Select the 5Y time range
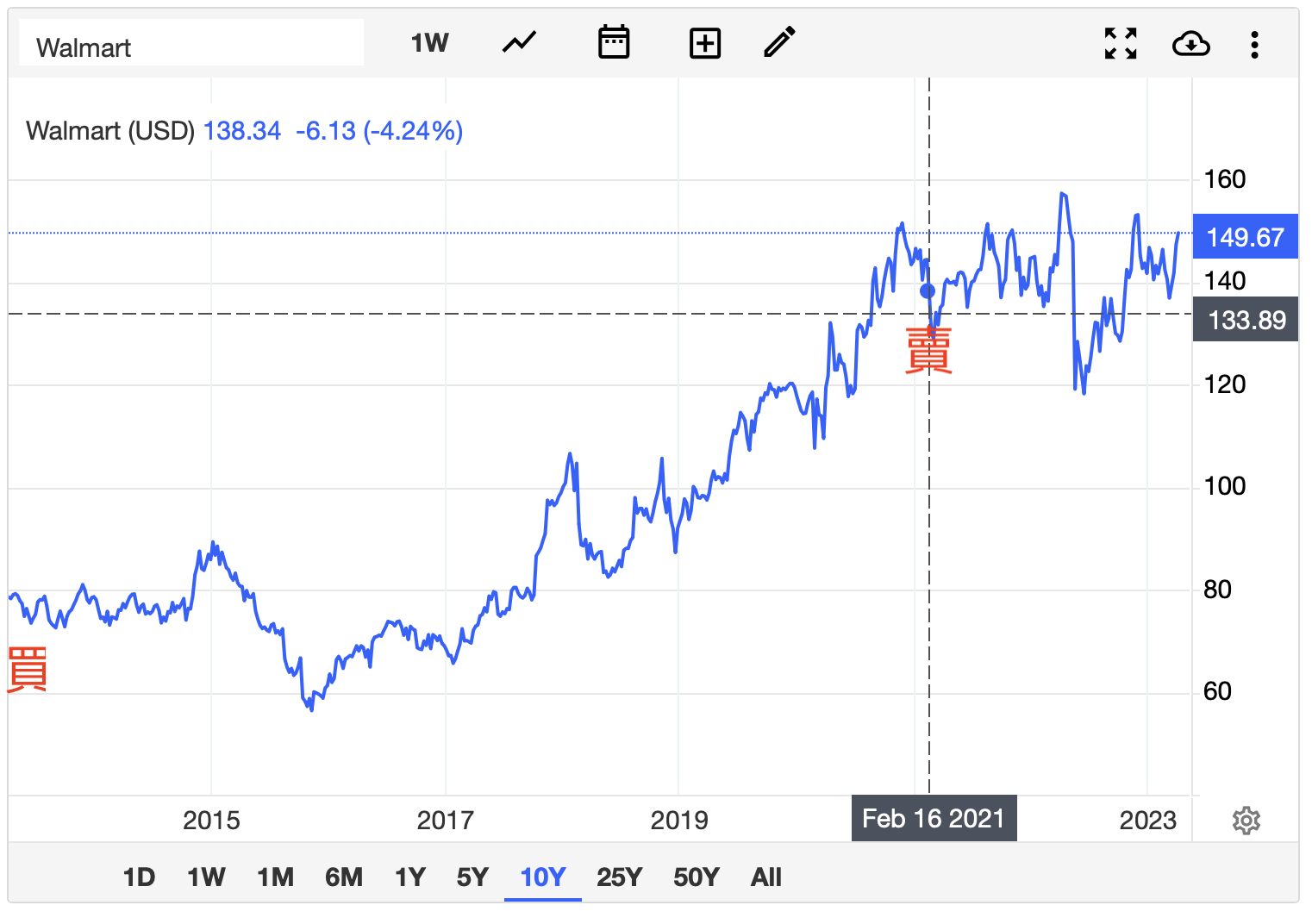Viewport: 1312px width, 924px height. click(472, 877)
